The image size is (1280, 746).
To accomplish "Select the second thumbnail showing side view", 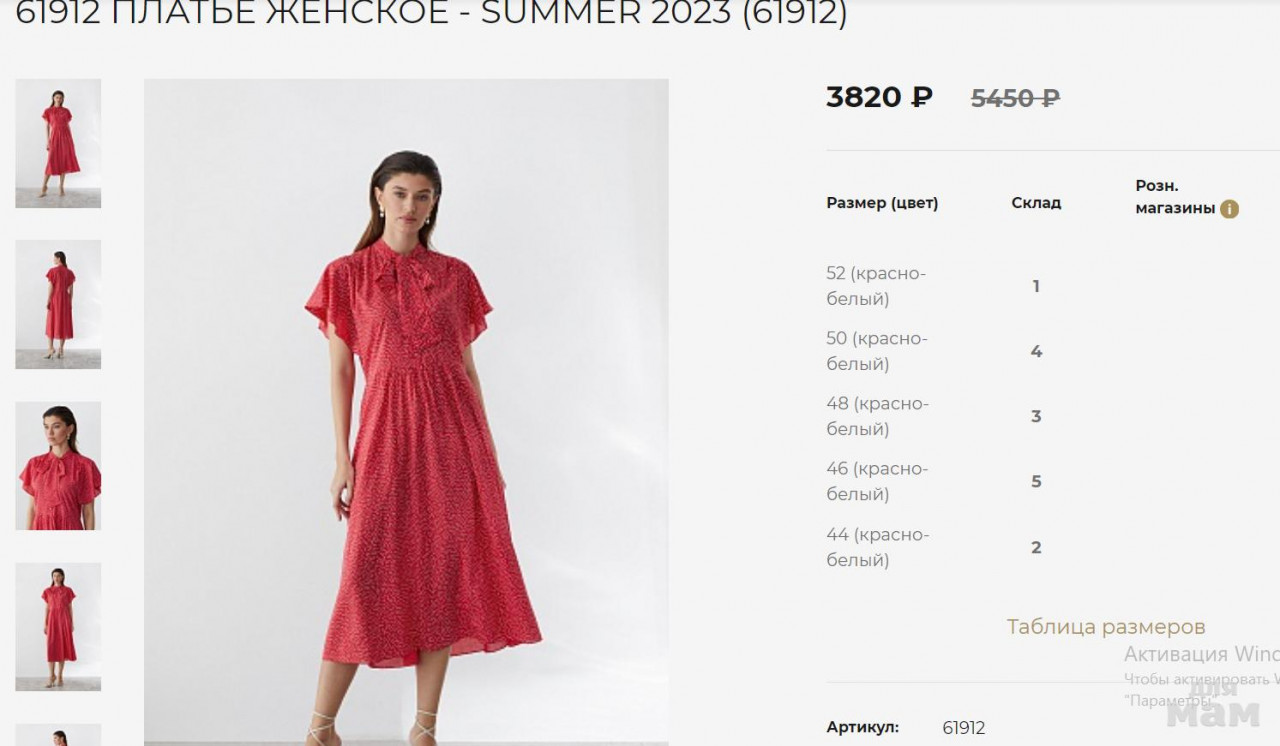I will [58, 304].
